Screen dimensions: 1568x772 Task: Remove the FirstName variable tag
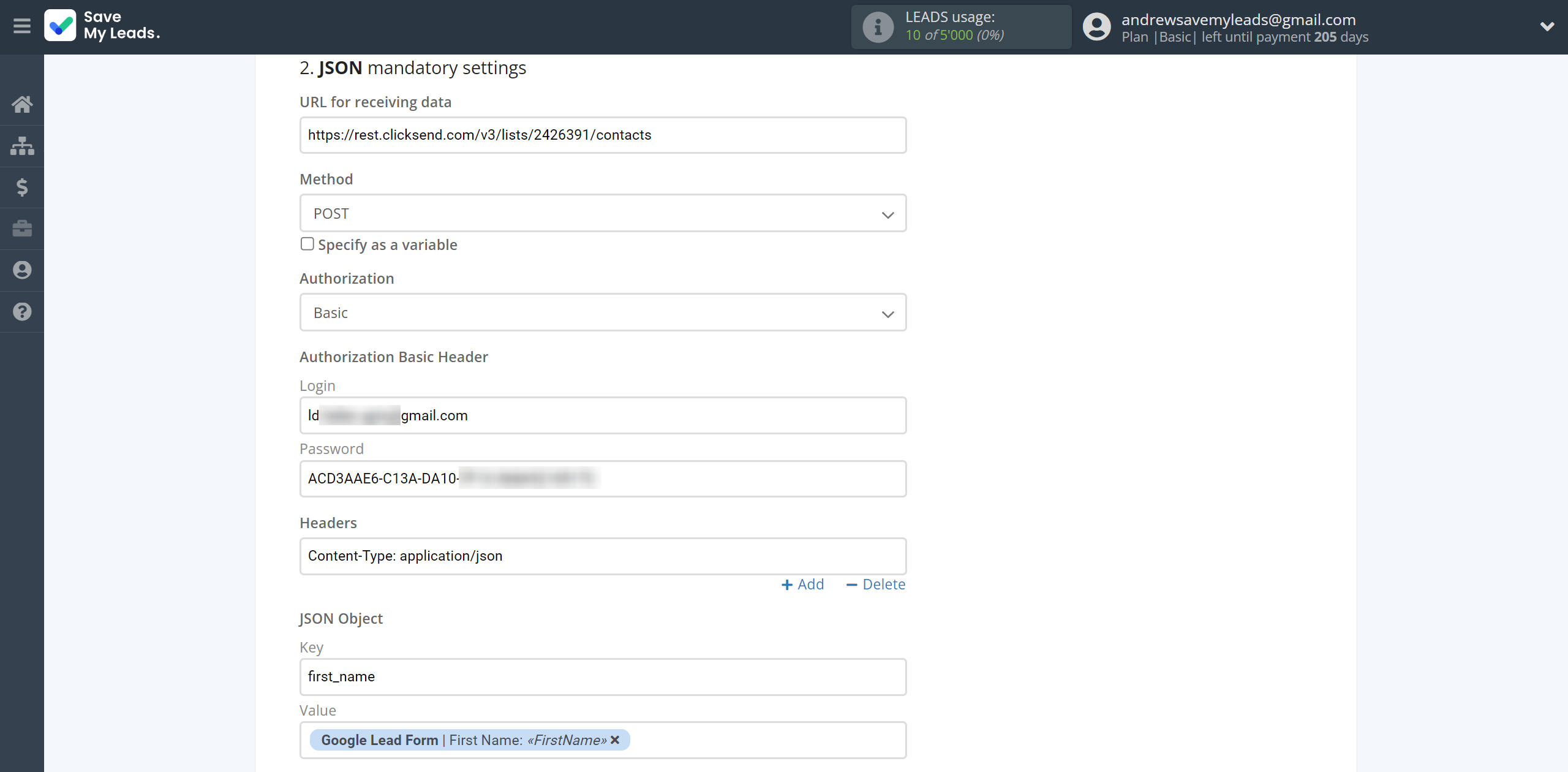pos(615,740)
